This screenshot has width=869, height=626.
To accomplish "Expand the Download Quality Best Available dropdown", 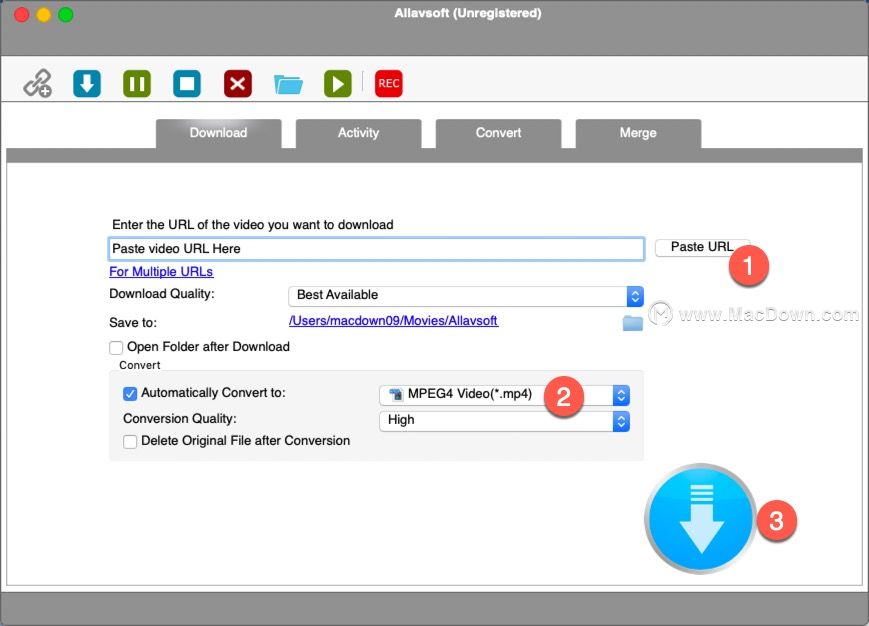I will [466, 296].
